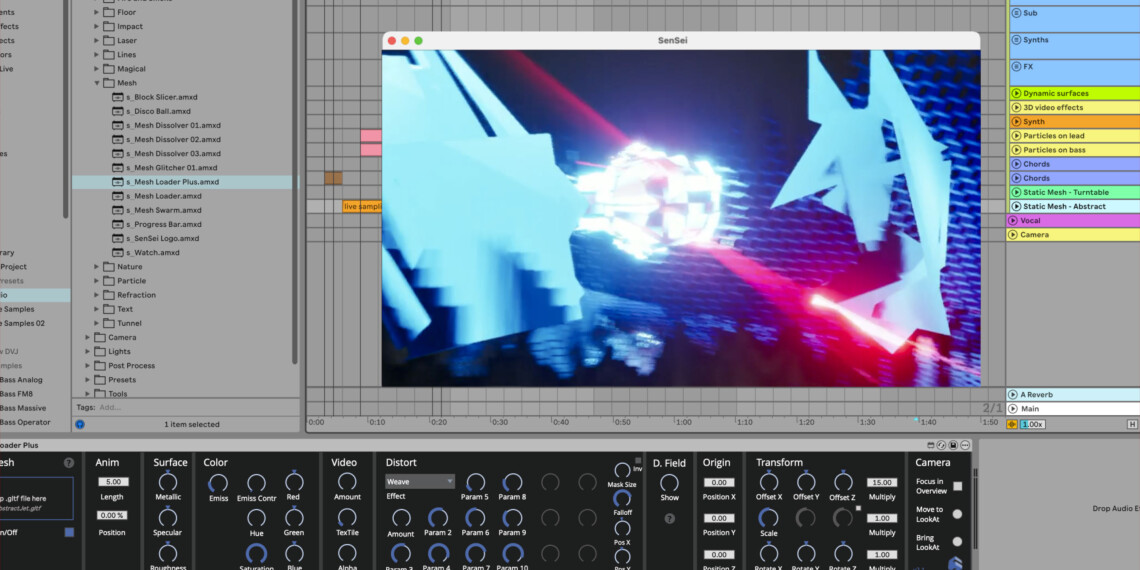Click the blue info icon beside the selection count

point(80,424)
